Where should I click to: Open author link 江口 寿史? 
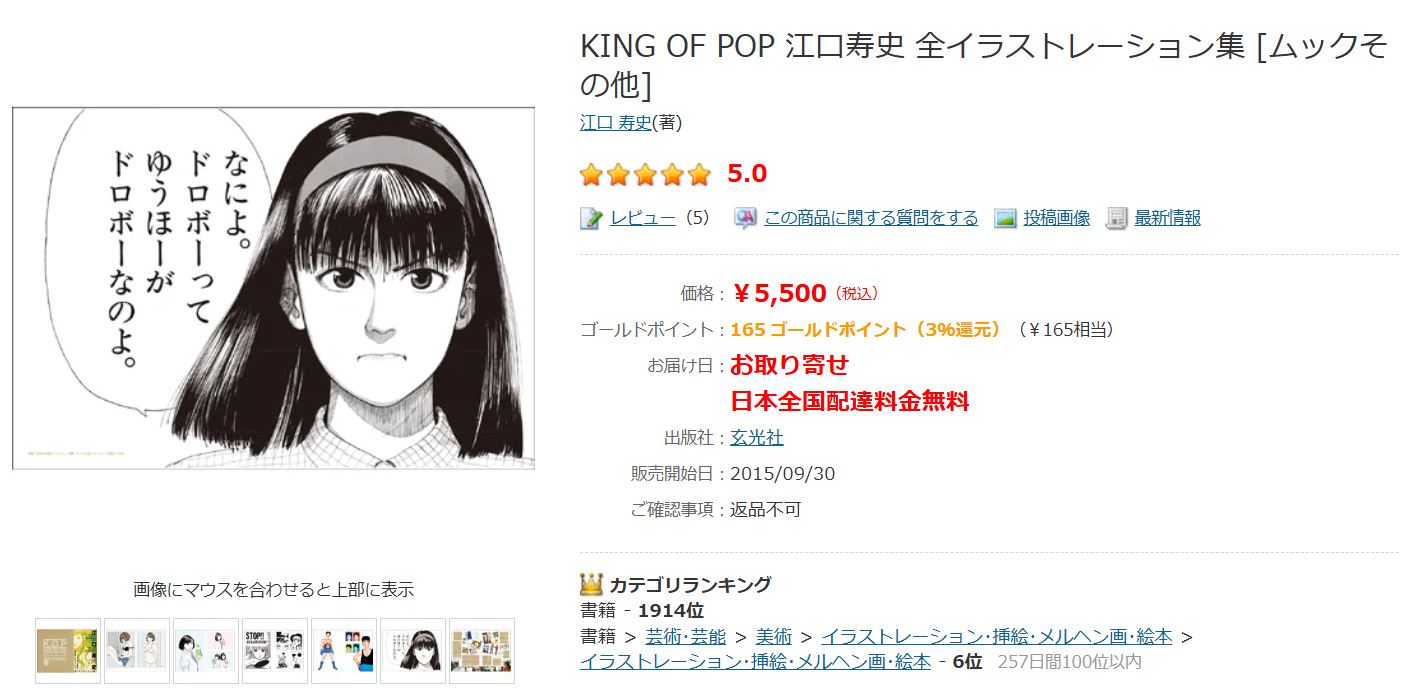[615, 123]
